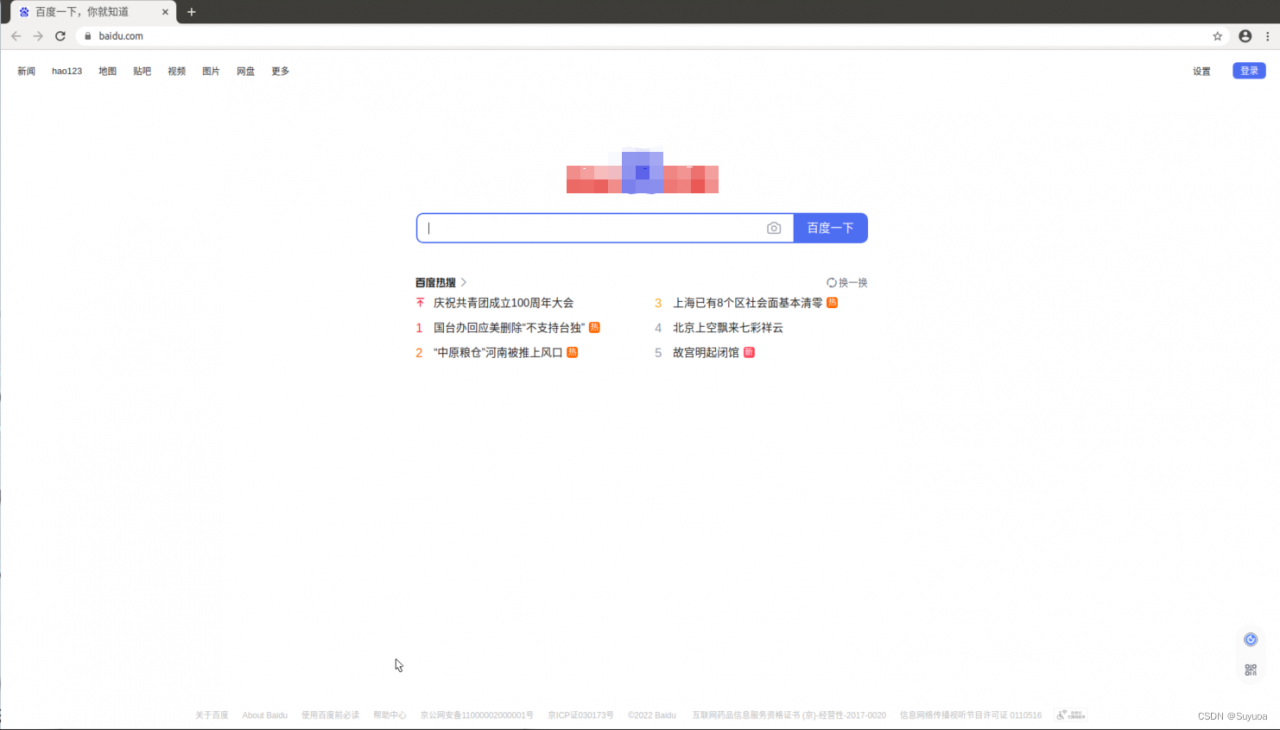This screenshot has width=1280, height=730.
Task: Open a new tab with the plus icon
Action: 191,12
